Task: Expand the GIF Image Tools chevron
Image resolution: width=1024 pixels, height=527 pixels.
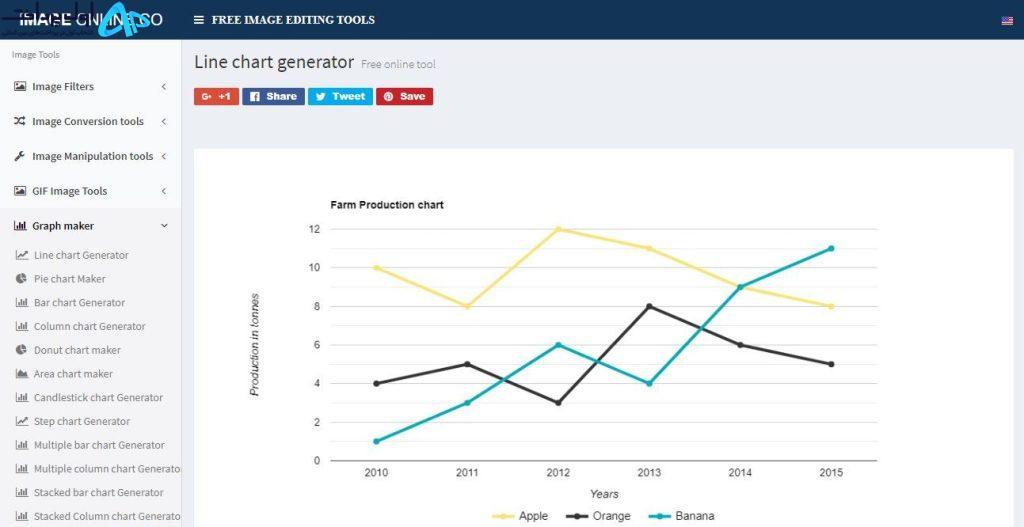Action: click(163, 191)
